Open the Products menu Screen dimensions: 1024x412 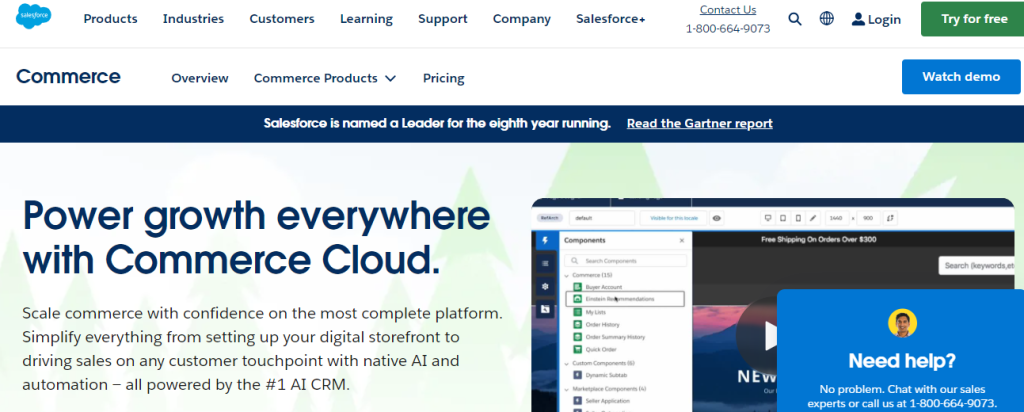pos(110,19)
